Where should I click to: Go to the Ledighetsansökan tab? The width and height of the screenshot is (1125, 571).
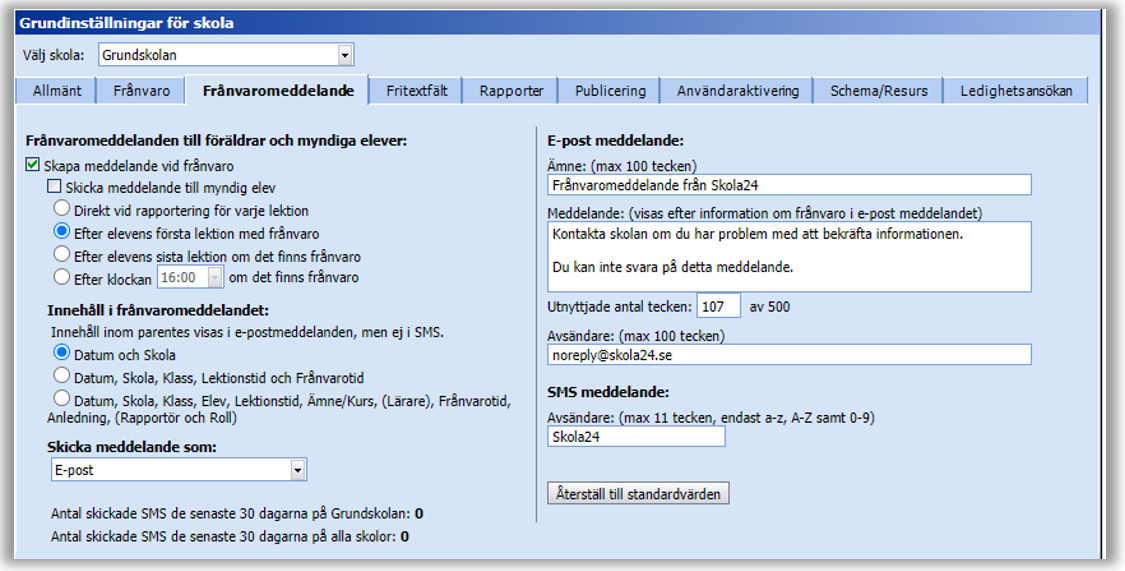[x=1016, y=91]
